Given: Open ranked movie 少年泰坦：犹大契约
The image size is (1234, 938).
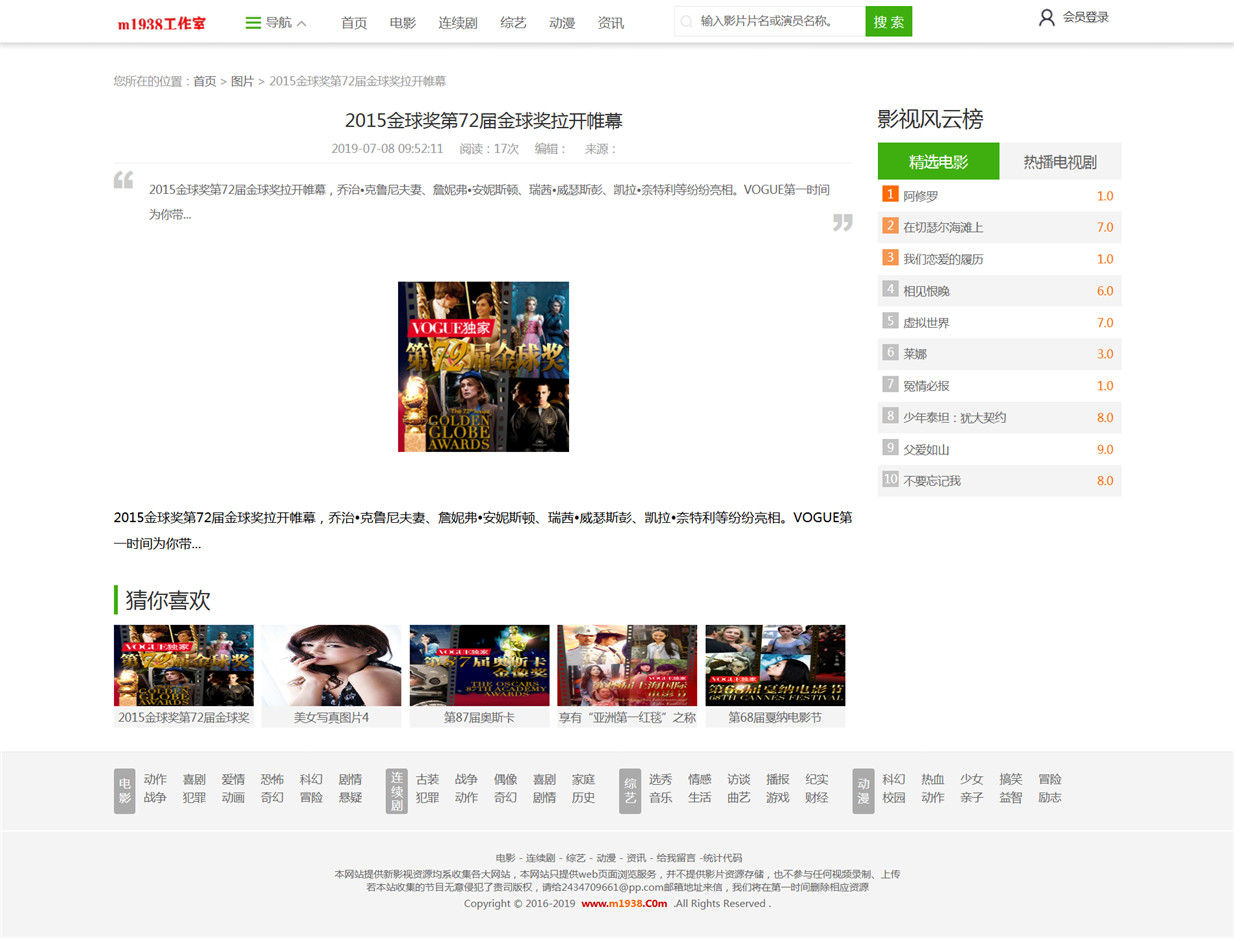Looking at the screenshot, I should click(x=955, y=418).
